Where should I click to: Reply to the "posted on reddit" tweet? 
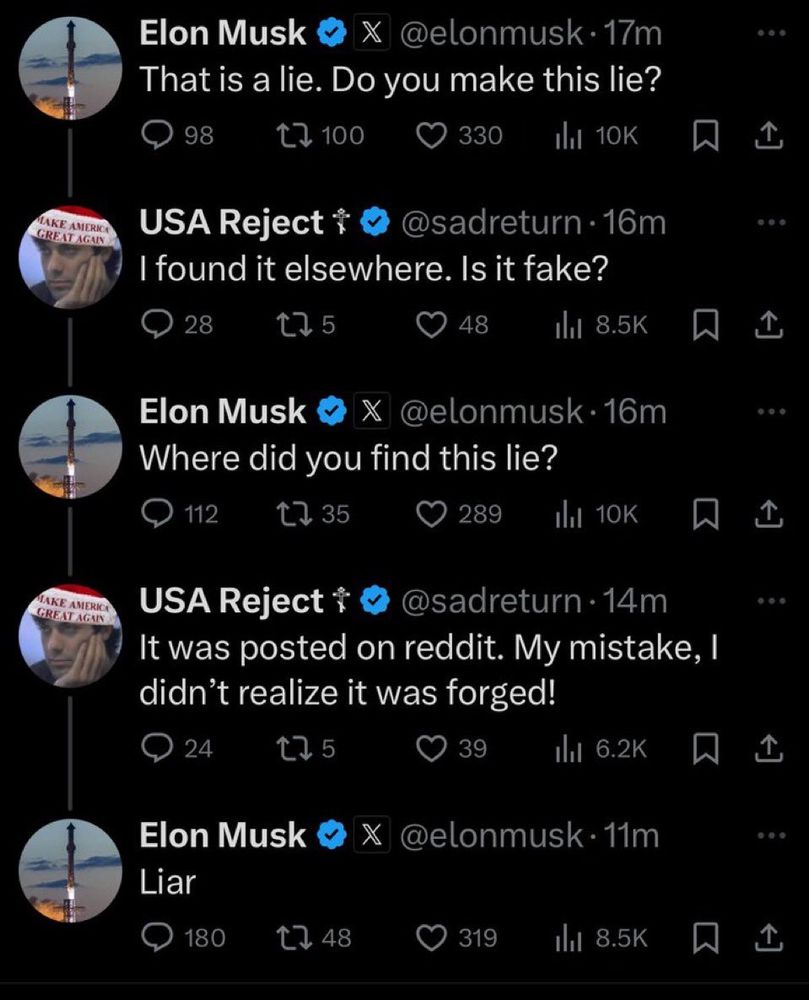click(x=157, y=748)
